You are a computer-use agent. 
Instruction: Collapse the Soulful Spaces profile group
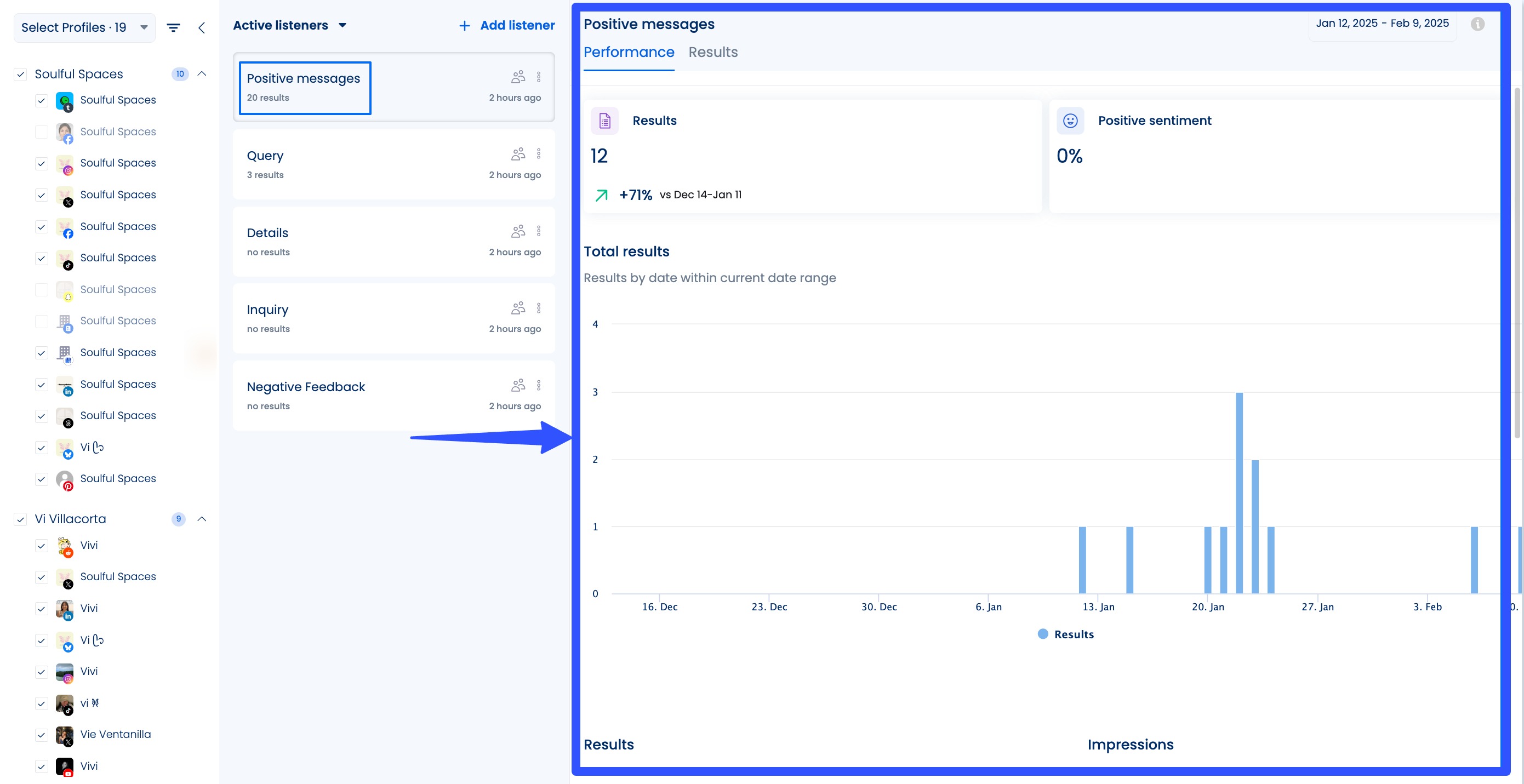pos(202,73)
